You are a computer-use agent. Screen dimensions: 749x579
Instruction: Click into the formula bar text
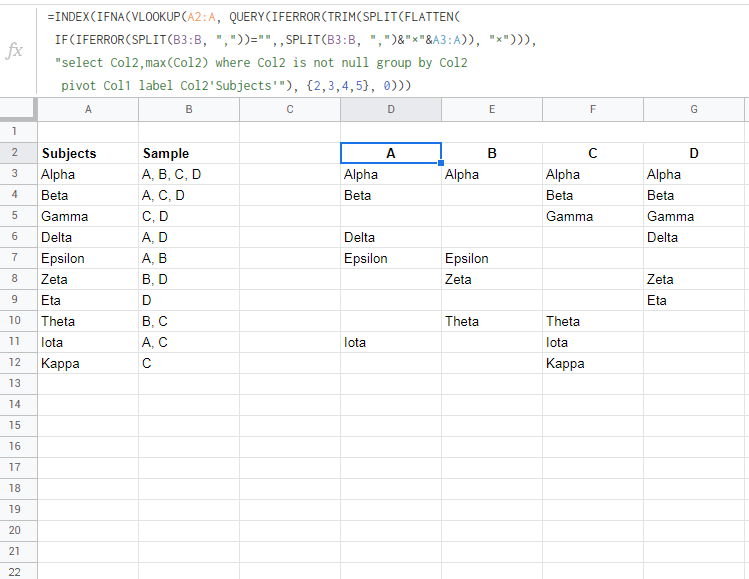click(291, 51)
